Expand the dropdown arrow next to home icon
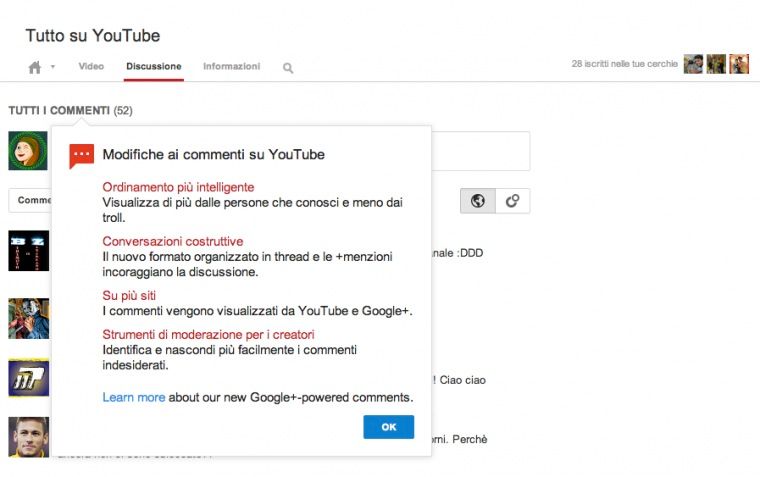This screenshot has height=477, width=760. tap(52, 66)
